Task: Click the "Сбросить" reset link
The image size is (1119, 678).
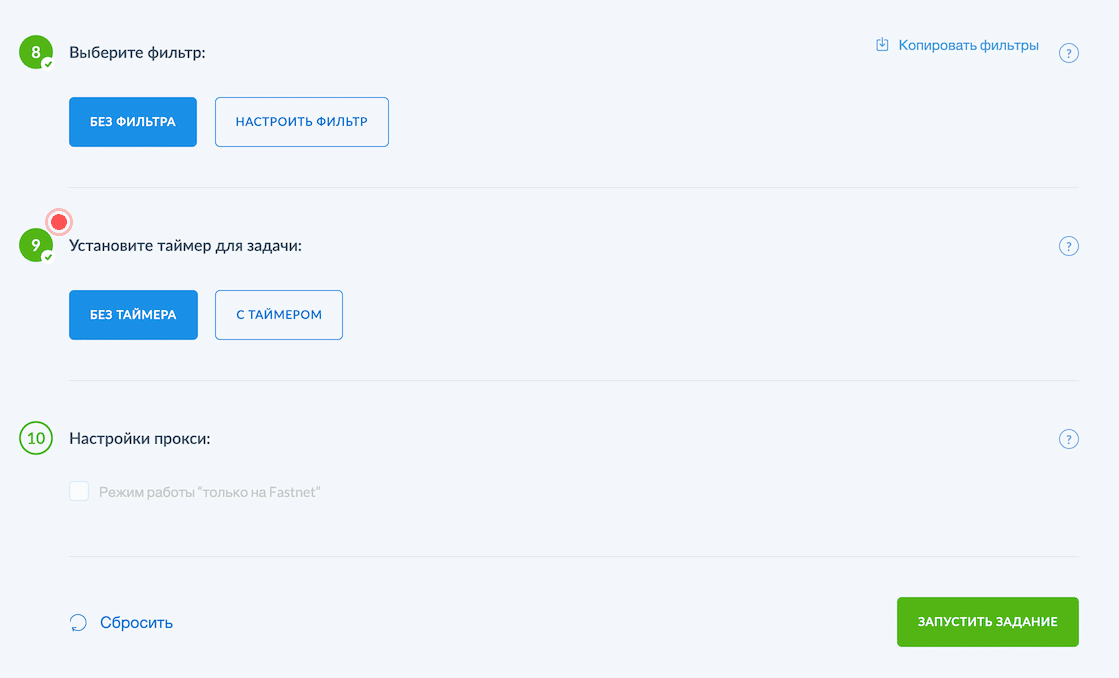Action: [x=136, y=623]
